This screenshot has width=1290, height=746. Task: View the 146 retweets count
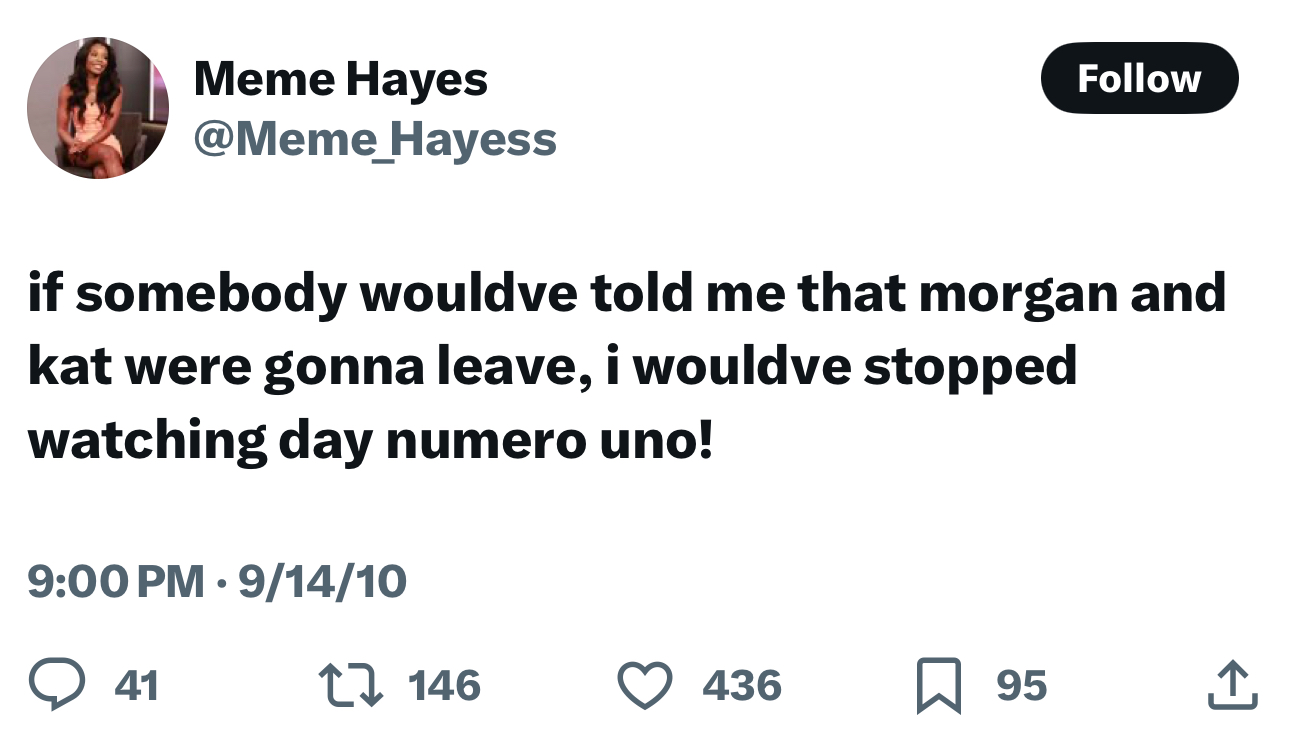pos(445,686)
